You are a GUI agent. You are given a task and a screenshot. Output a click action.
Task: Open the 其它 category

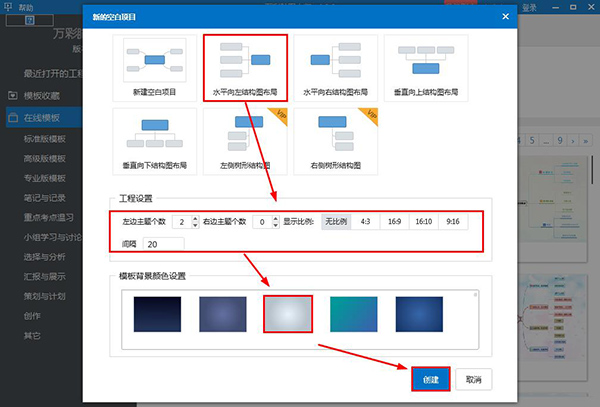[32, 336]
